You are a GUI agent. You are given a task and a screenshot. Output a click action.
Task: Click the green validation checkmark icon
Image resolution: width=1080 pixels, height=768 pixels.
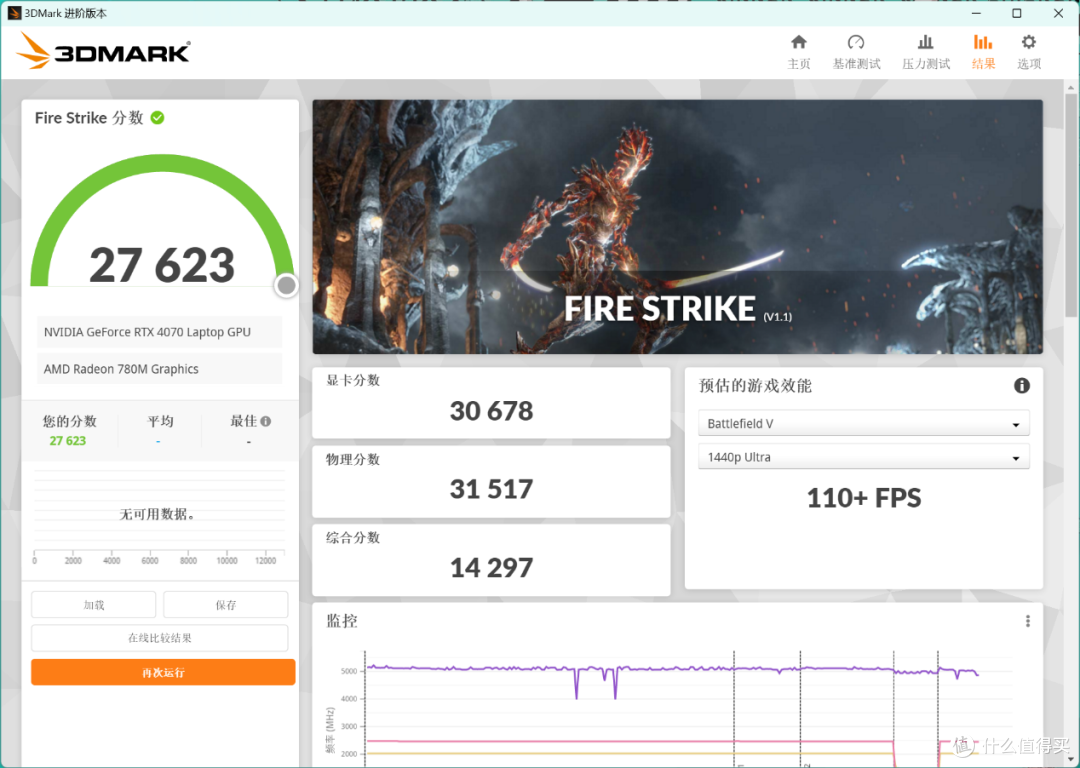coord(158,118)
